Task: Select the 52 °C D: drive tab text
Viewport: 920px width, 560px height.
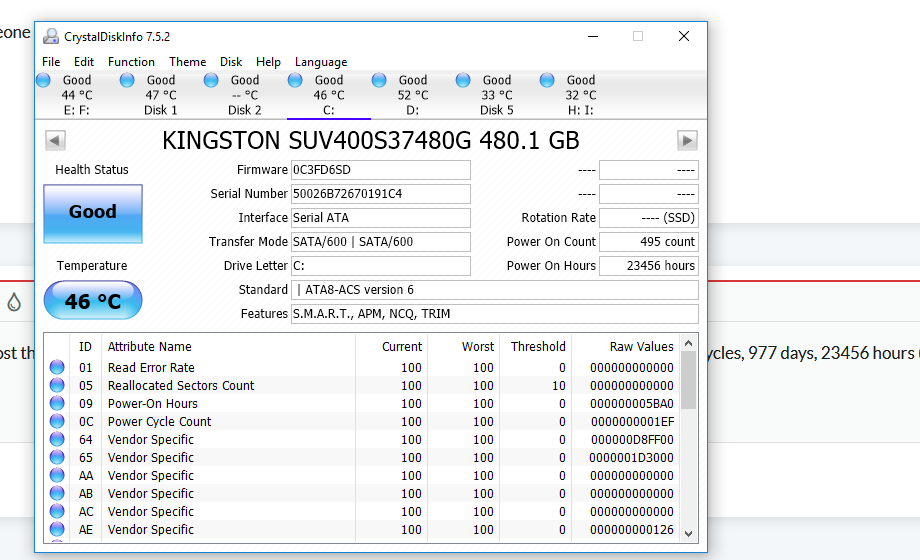Action: tap(413, 95)
